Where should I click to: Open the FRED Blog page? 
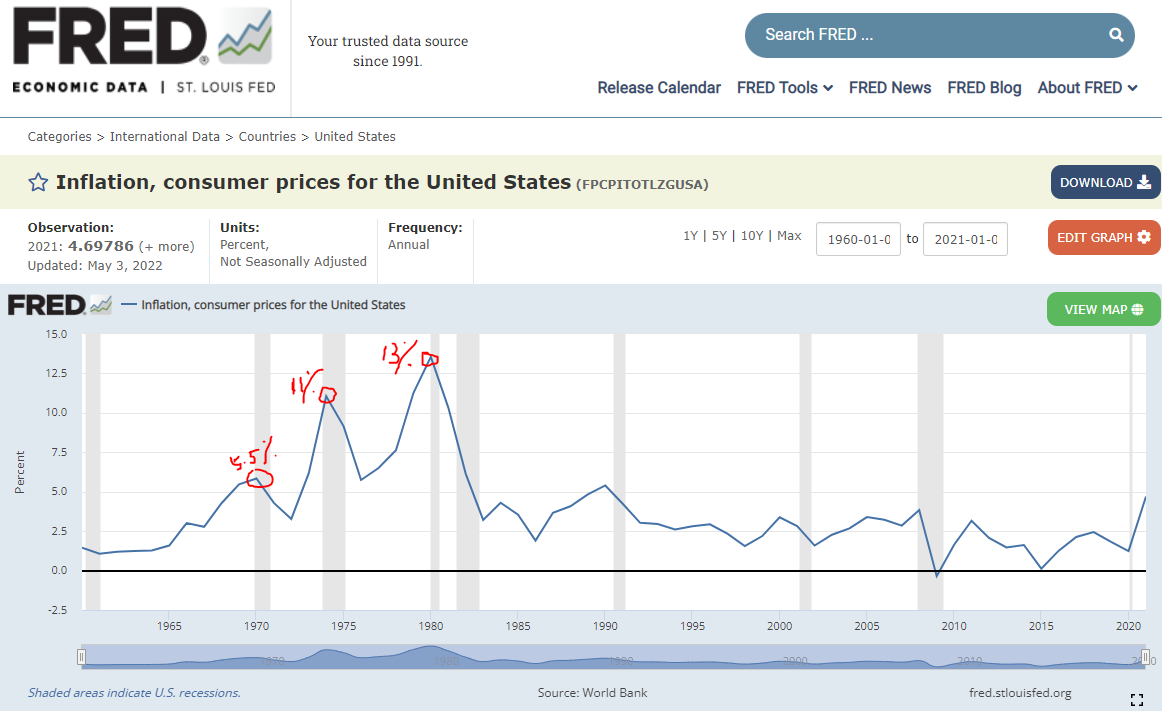tap(984, 88)
